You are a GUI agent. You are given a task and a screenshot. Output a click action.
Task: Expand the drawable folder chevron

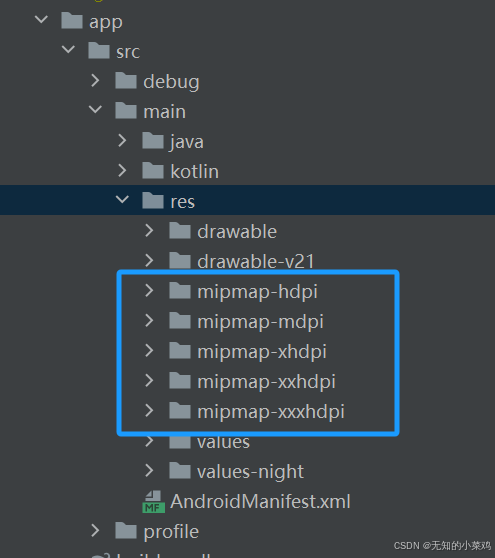point(149,231)
